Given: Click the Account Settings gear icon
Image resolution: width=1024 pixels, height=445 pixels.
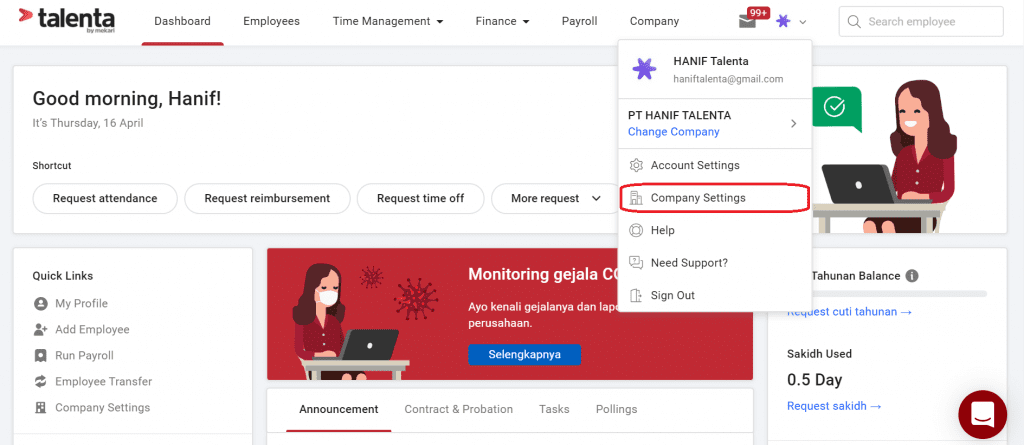Looking at the screenshot, I should coord(635,165).
